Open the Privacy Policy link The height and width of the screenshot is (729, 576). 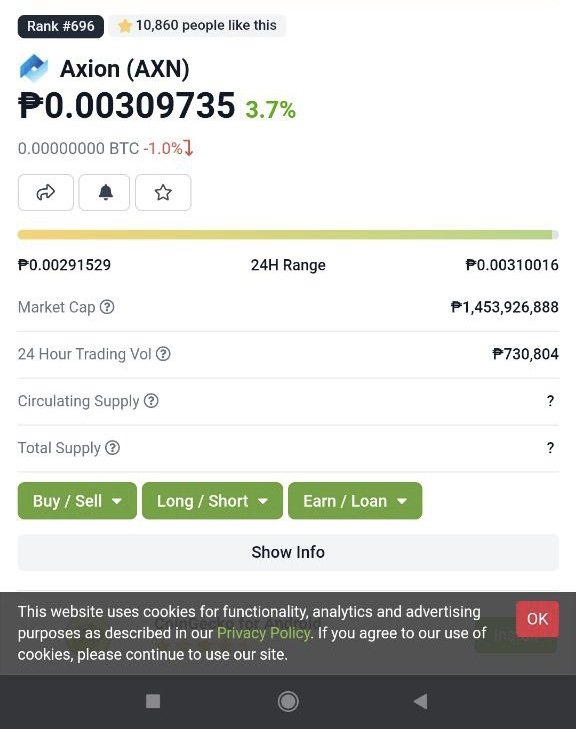[264, 633]
